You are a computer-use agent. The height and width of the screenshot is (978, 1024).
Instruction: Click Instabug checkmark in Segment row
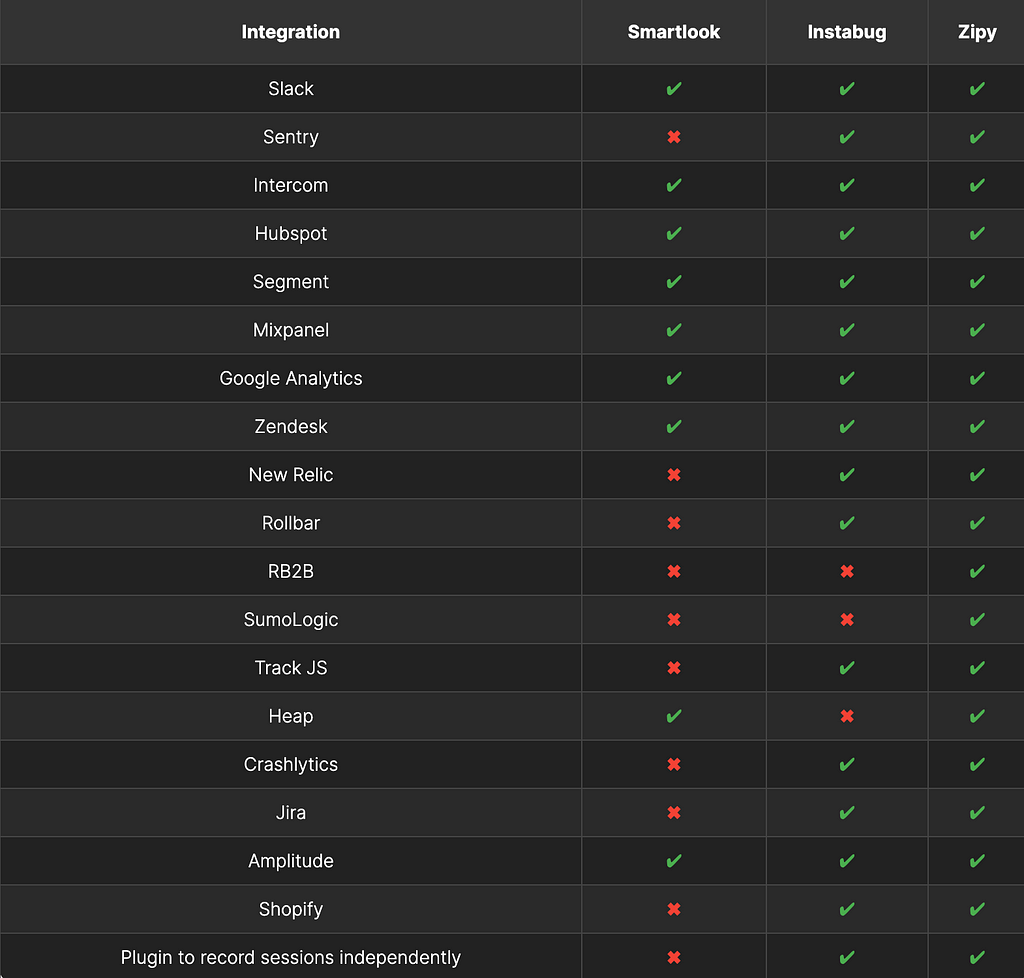pos(846,282)
